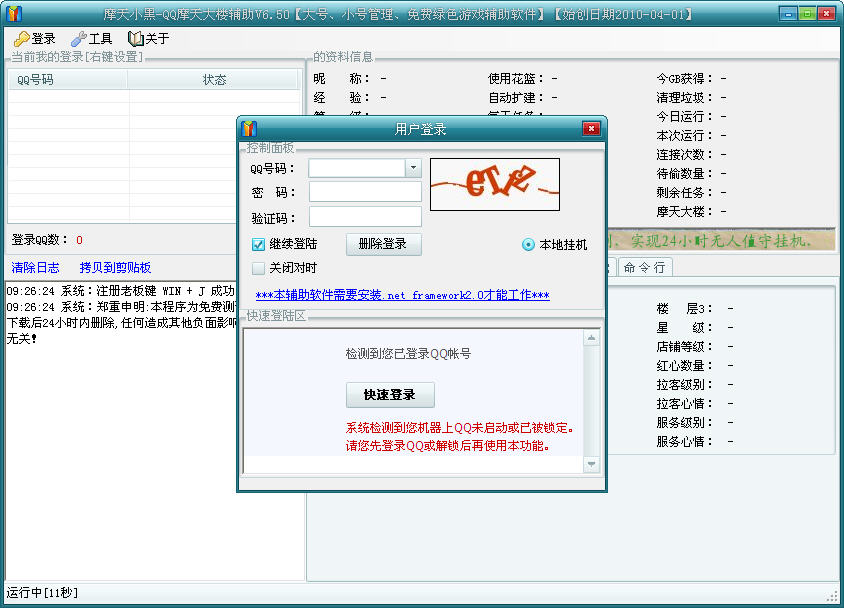Click the 今GB获得 label
The width and height of the screenshot is (844, 608).
(684, 79)
